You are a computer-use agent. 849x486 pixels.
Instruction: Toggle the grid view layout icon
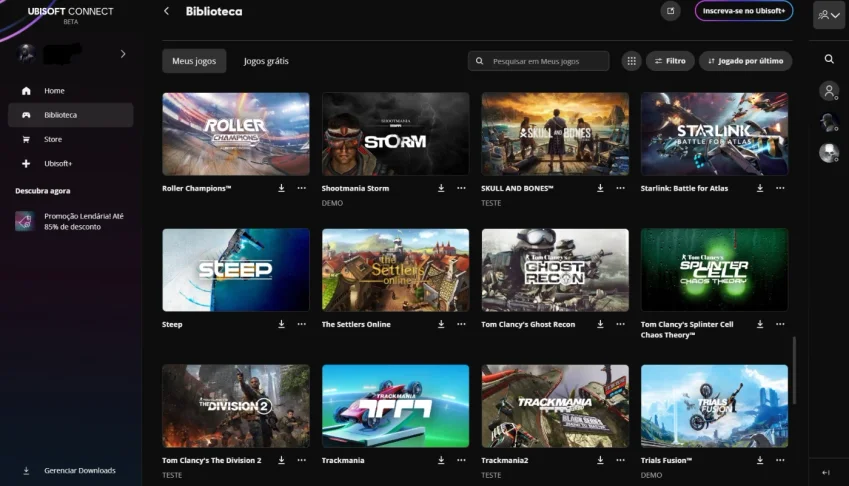(631, 61)
